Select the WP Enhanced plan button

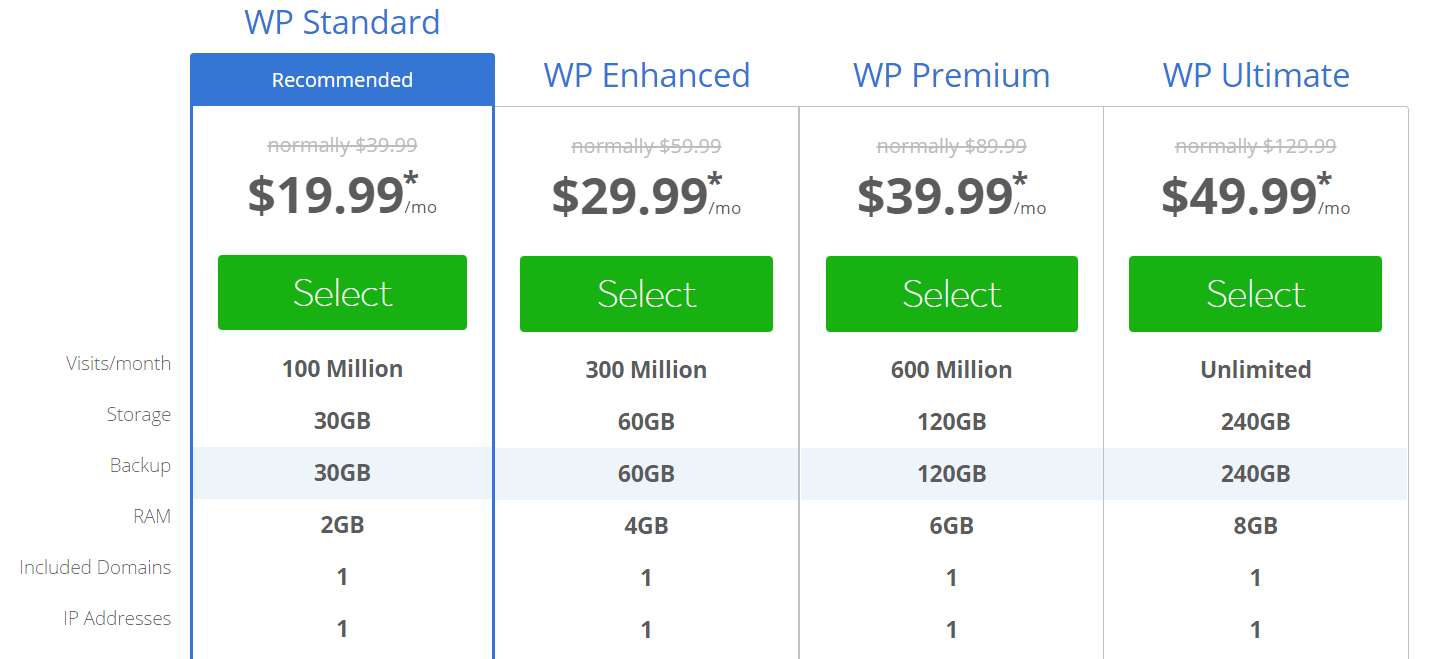click(x=646, y=294)
